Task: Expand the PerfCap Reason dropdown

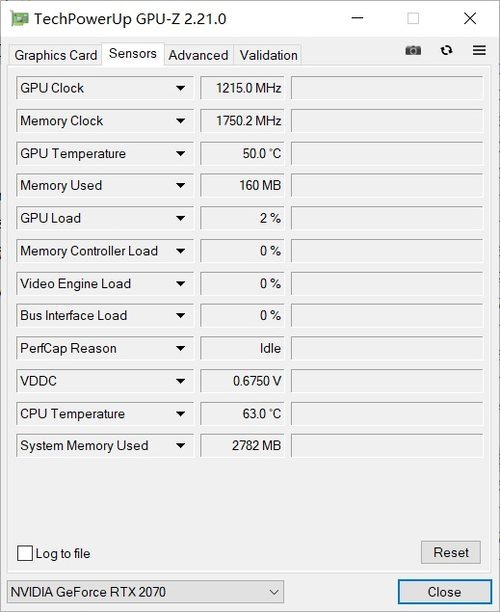Action: (180, 348)
